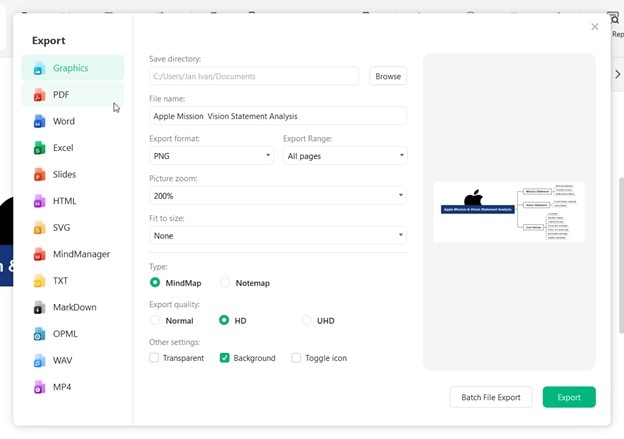Viewport: 624px width, 439px height.
Task: Click the HTML export icon
Action: 39,201
